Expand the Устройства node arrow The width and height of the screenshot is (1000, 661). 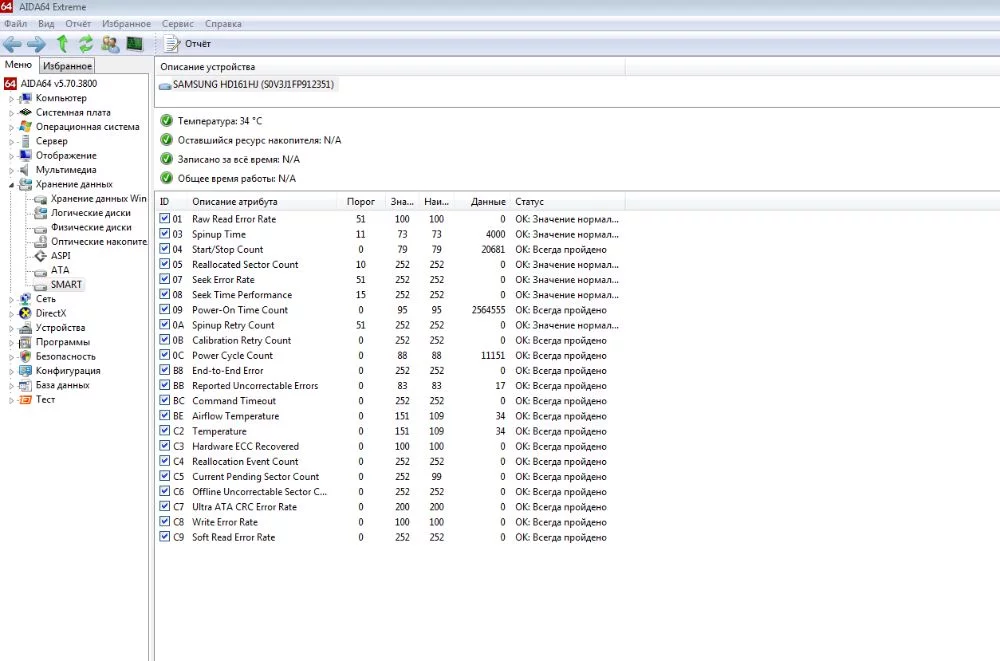(x=11, y=328)
